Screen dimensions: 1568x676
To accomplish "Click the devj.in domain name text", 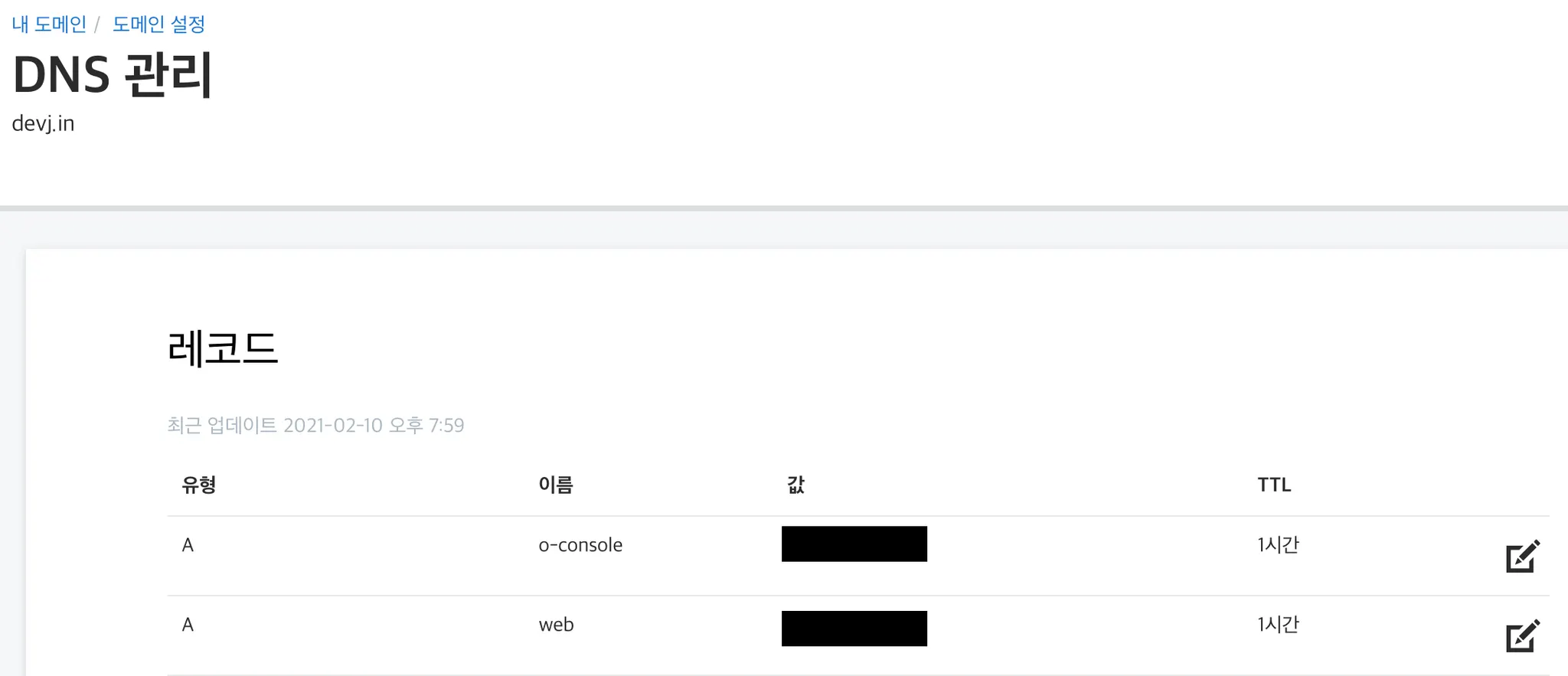I will [43, 123].
